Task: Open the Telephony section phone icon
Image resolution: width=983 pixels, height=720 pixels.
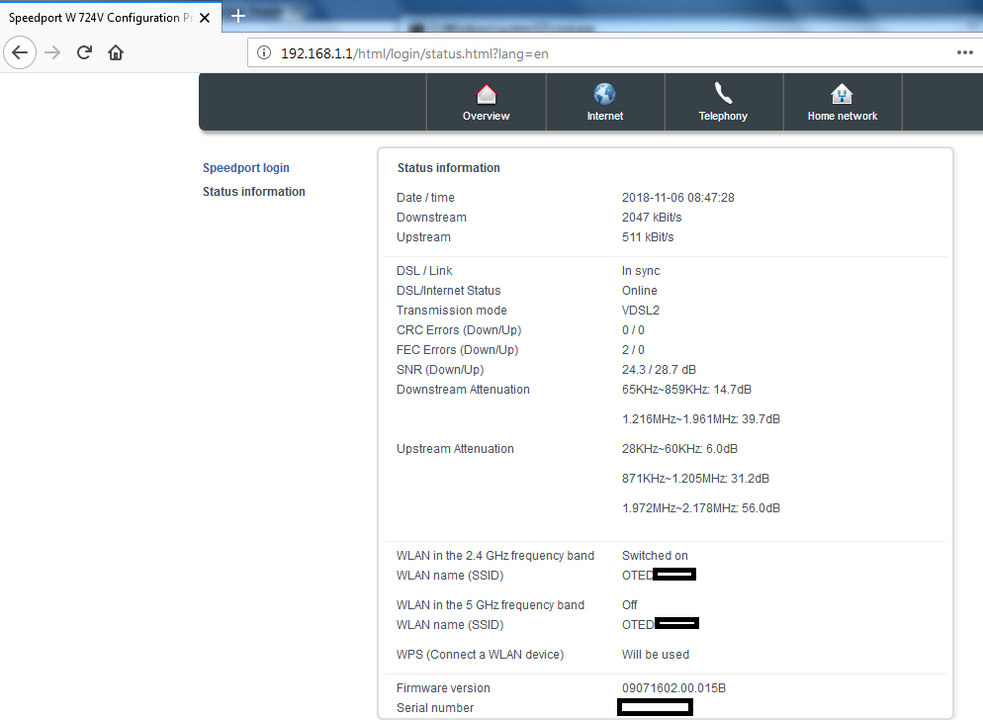Action: pos(723,93)
